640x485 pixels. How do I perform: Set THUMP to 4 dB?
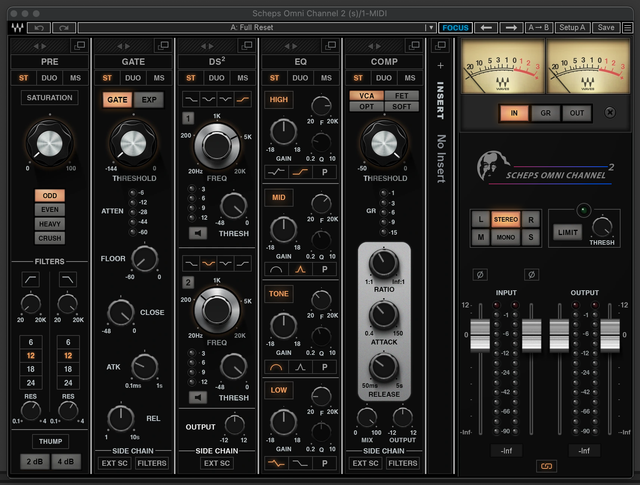pyautogui.click(x=66, y=462)
